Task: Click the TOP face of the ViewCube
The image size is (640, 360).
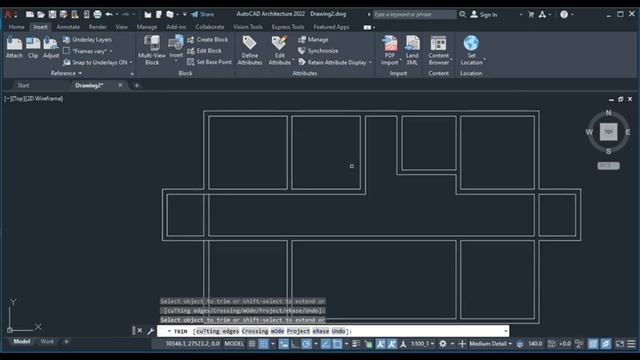Action: (x=609, y=132)
